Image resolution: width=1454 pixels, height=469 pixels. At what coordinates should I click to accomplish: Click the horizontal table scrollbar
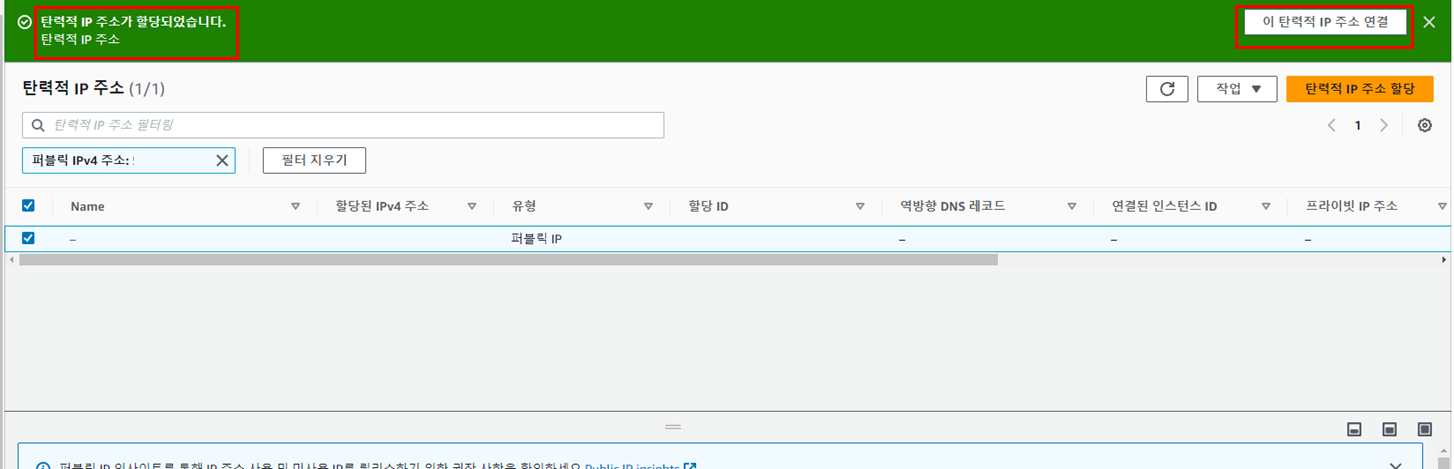pyautogui.click(x=508, y=259)
